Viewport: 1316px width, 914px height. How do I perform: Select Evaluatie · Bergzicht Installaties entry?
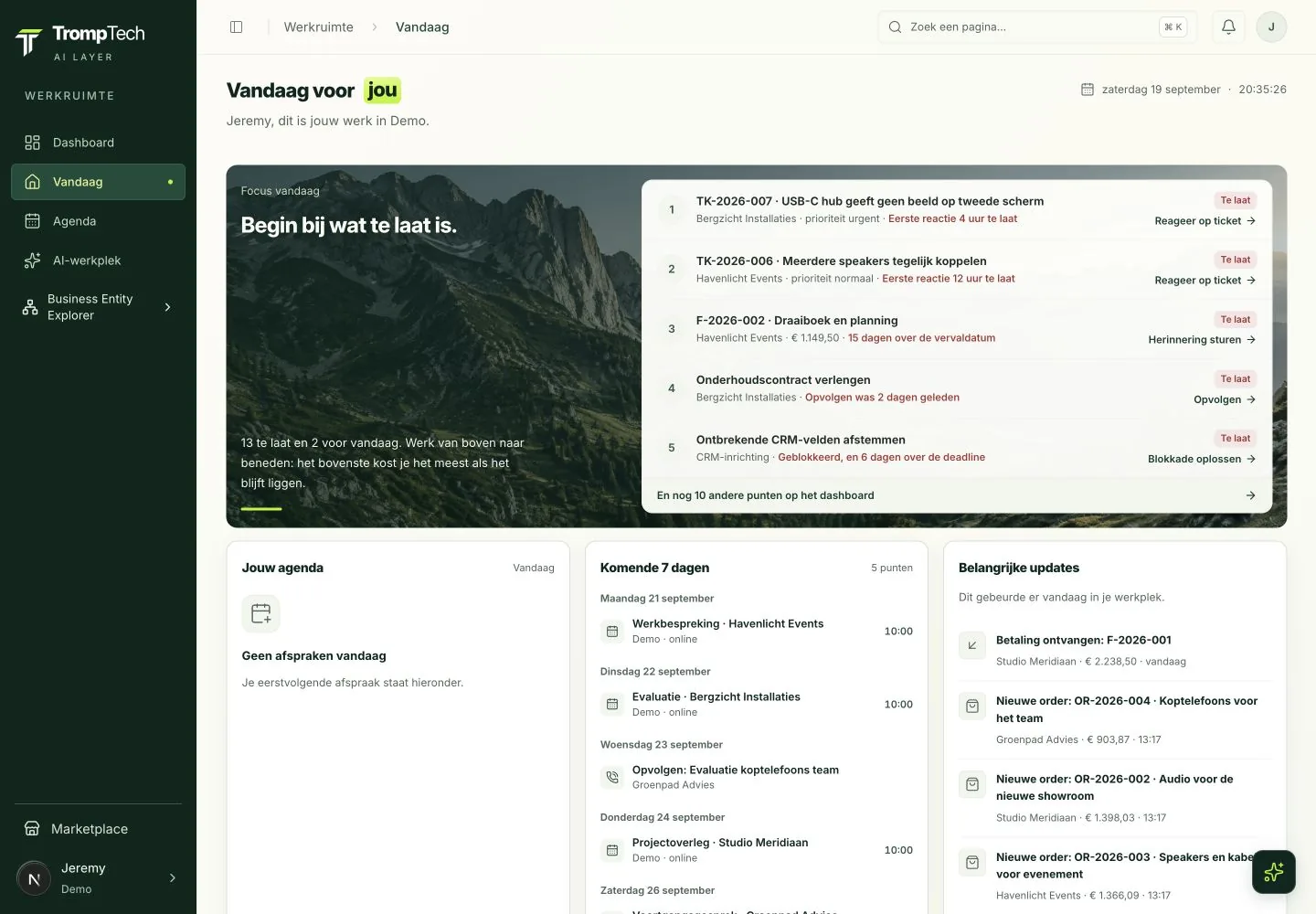pyautogui.click(x=756, y=704)
